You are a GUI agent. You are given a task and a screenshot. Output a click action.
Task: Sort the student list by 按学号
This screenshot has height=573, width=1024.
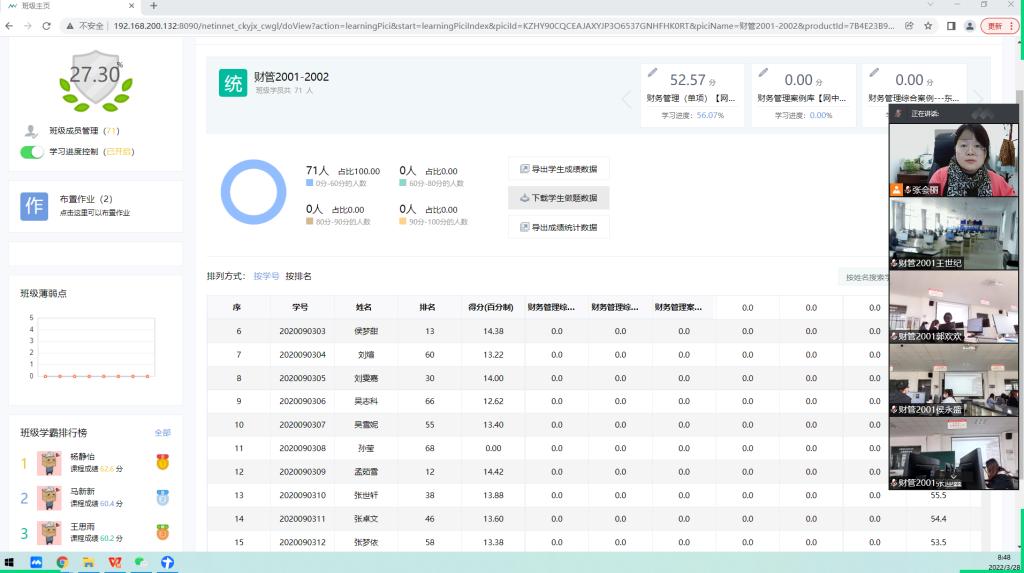click(266, 276)
